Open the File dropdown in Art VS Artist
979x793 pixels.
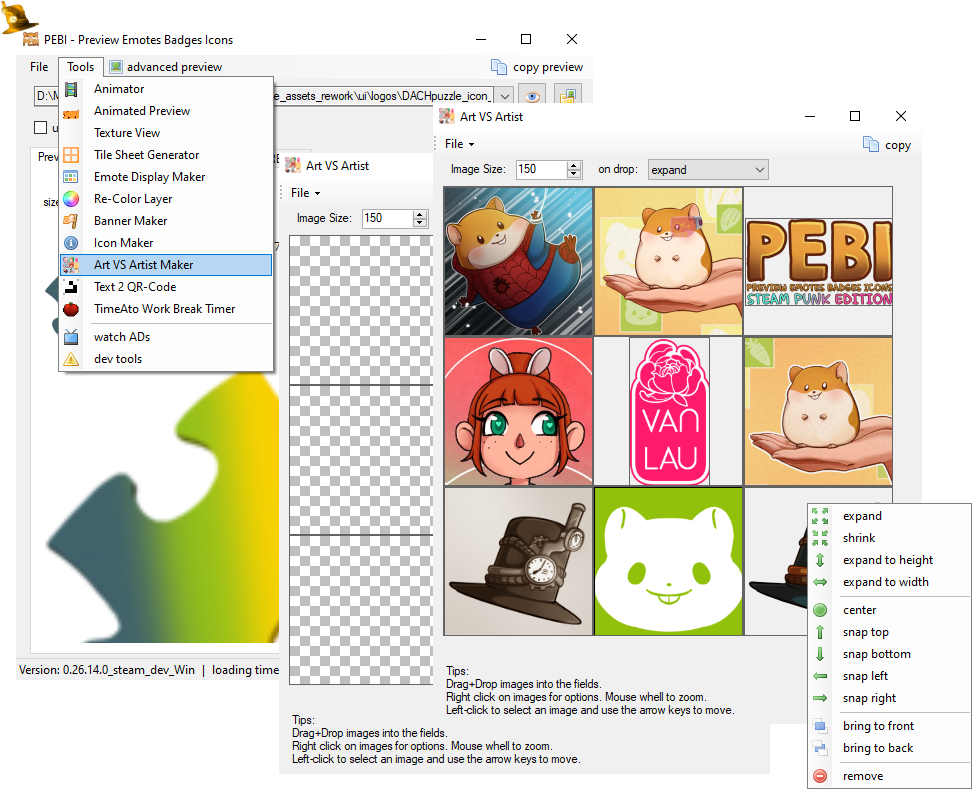coord(459,144)
